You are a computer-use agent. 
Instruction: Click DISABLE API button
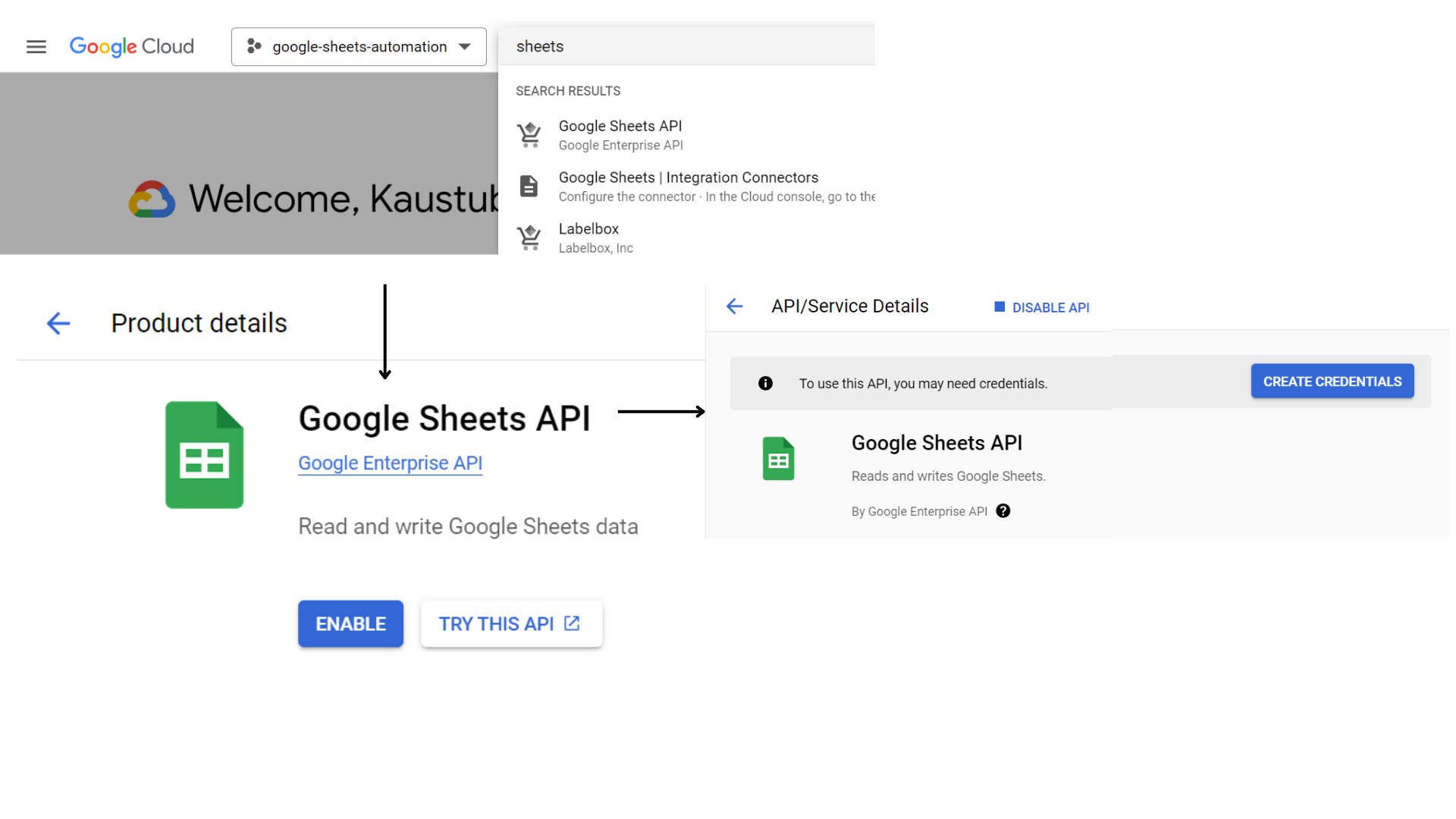(1042, 307)
